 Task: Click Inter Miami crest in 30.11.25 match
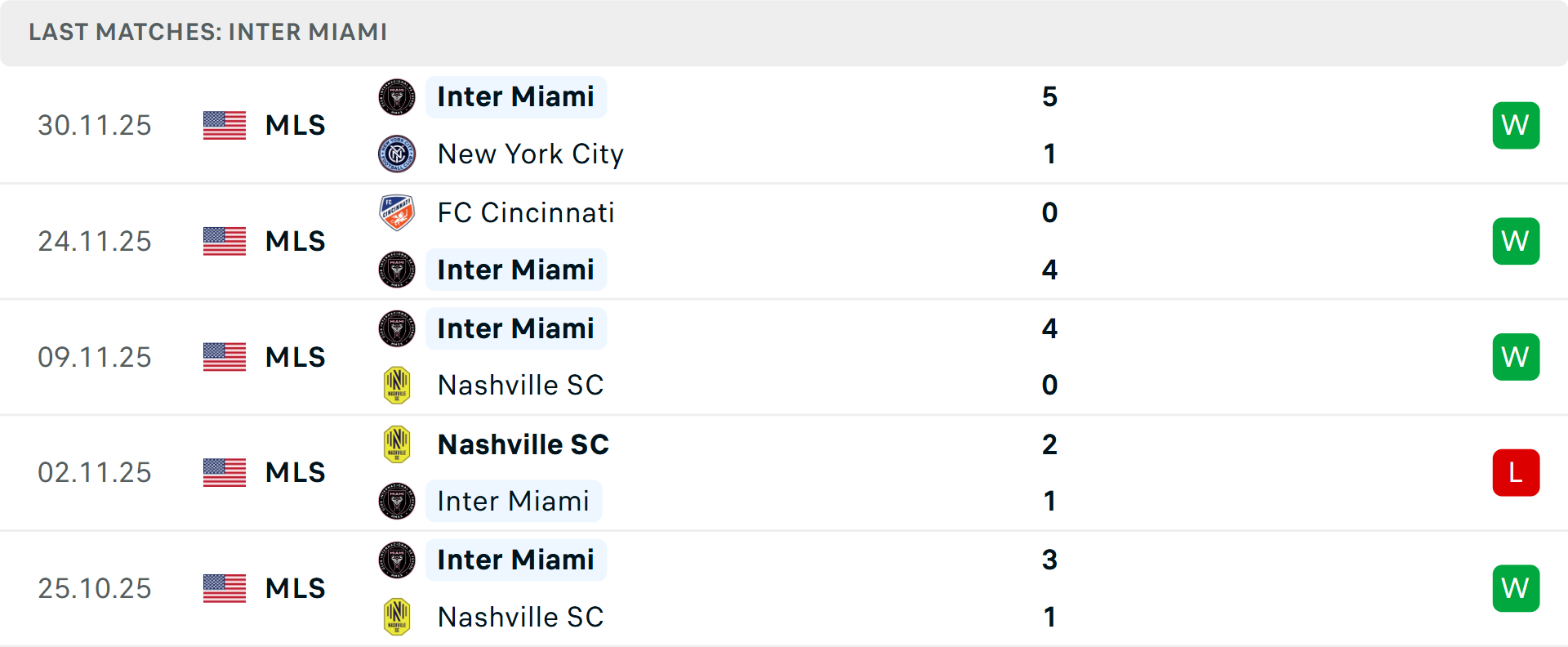(397, 97)
